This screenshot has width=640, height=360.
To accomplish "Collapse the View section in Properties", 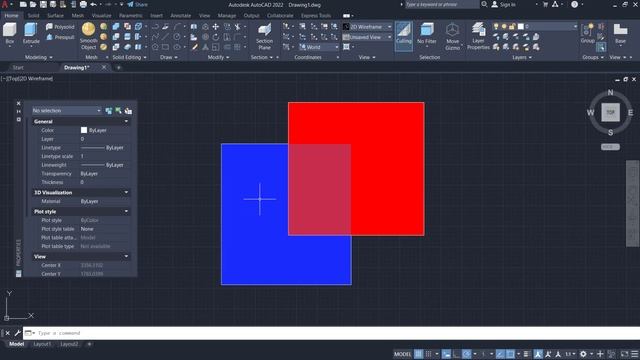I will 126,257.
